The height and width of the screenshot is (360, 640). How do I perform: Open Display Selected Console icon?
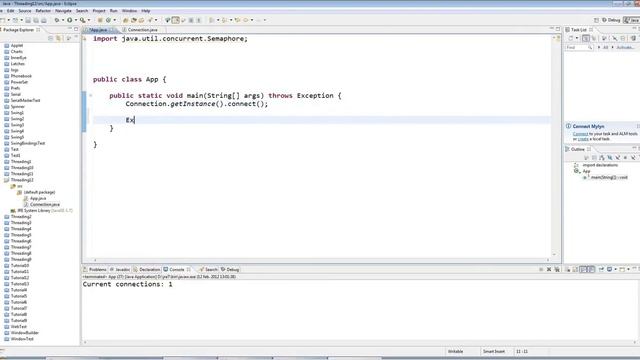pyautogui.click(x=609, y=269)
